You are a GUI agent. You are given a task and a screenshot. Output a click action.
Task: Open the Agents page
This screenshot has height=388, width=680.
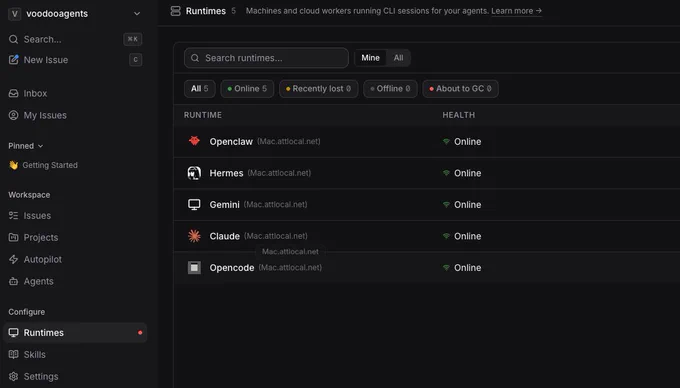pos(75,281)
